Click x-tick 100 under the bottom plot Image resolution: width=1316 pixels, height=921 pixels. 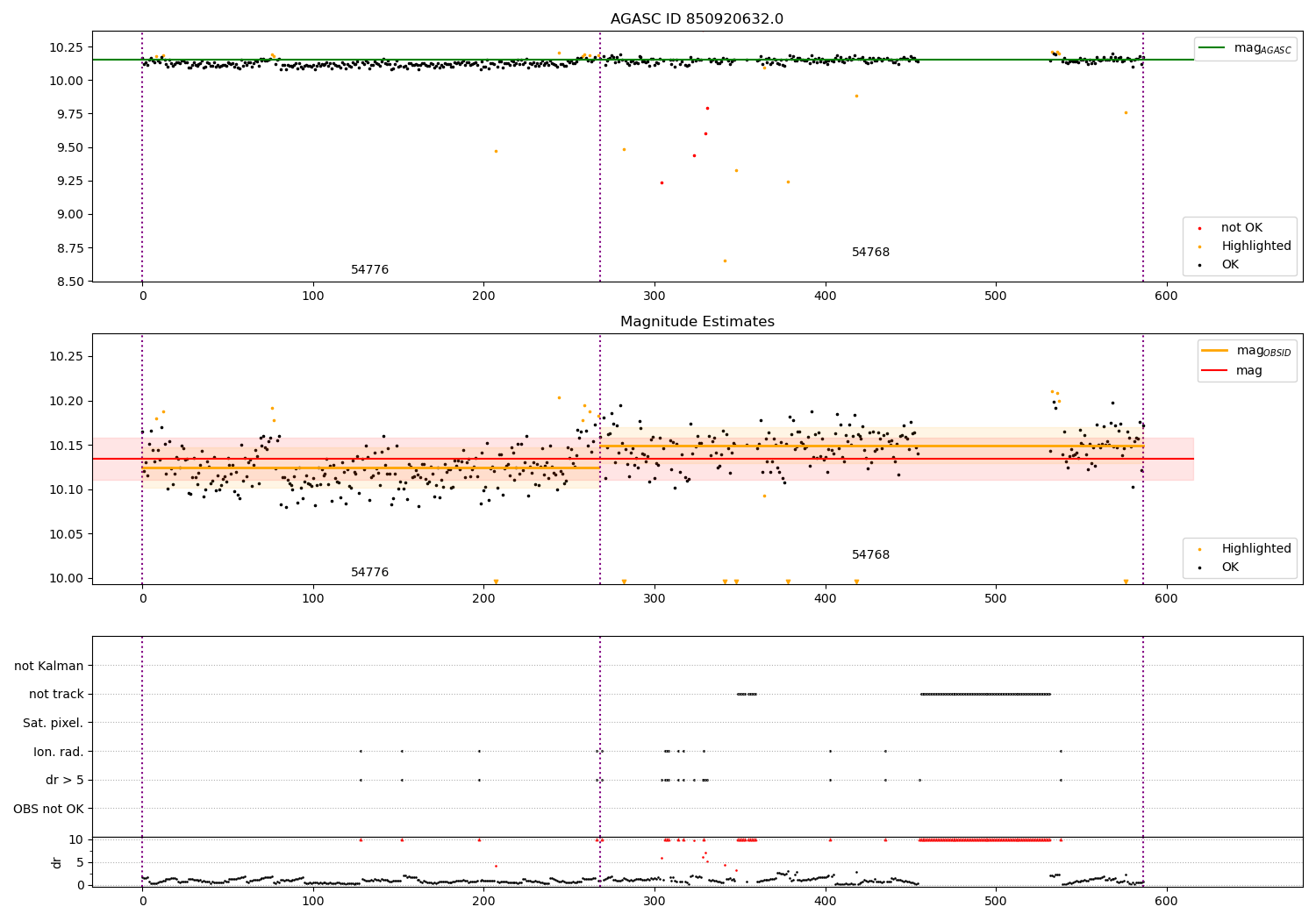[313, 902]
